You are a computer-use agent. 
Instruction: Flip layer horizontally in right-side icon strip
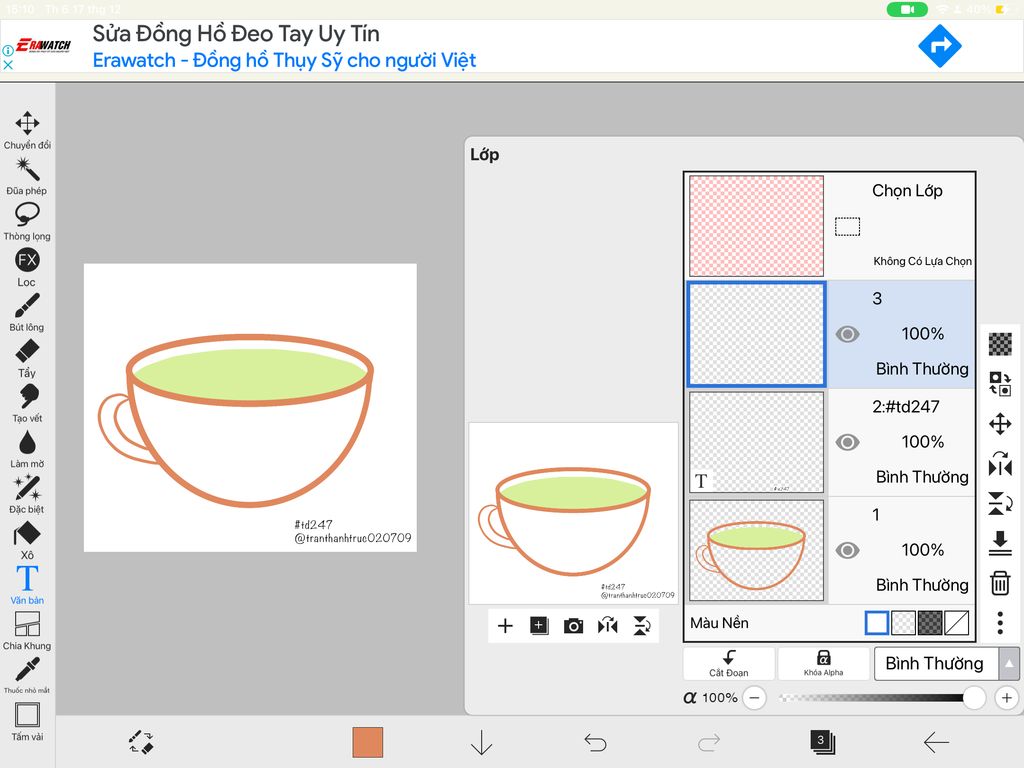pos(1000,464)
